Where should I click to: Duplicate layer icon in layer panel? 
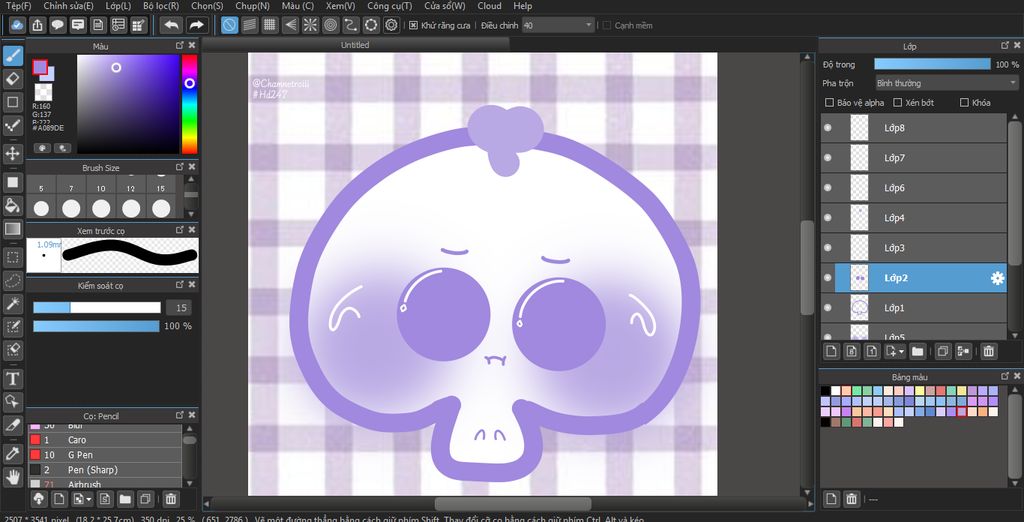(942, 351)
